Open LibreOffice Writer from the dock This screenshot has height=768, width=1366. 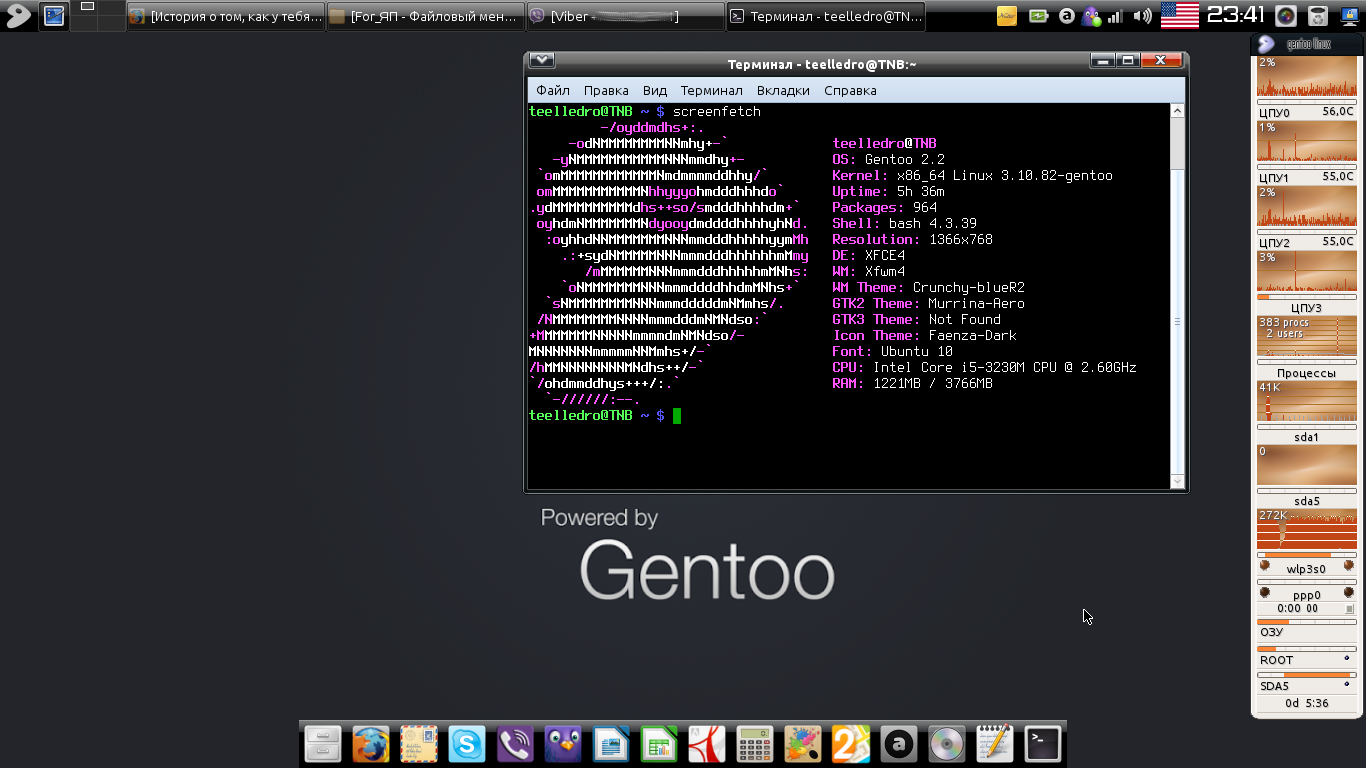click(x=611, y=744)
